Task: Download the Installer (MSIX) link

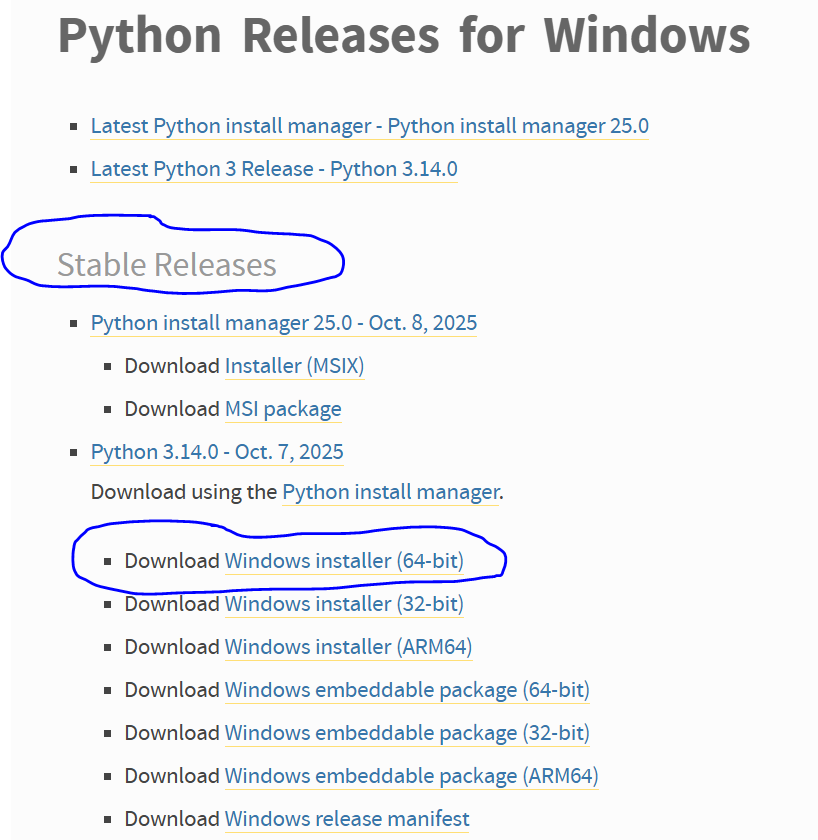Action: click(294, 366)
